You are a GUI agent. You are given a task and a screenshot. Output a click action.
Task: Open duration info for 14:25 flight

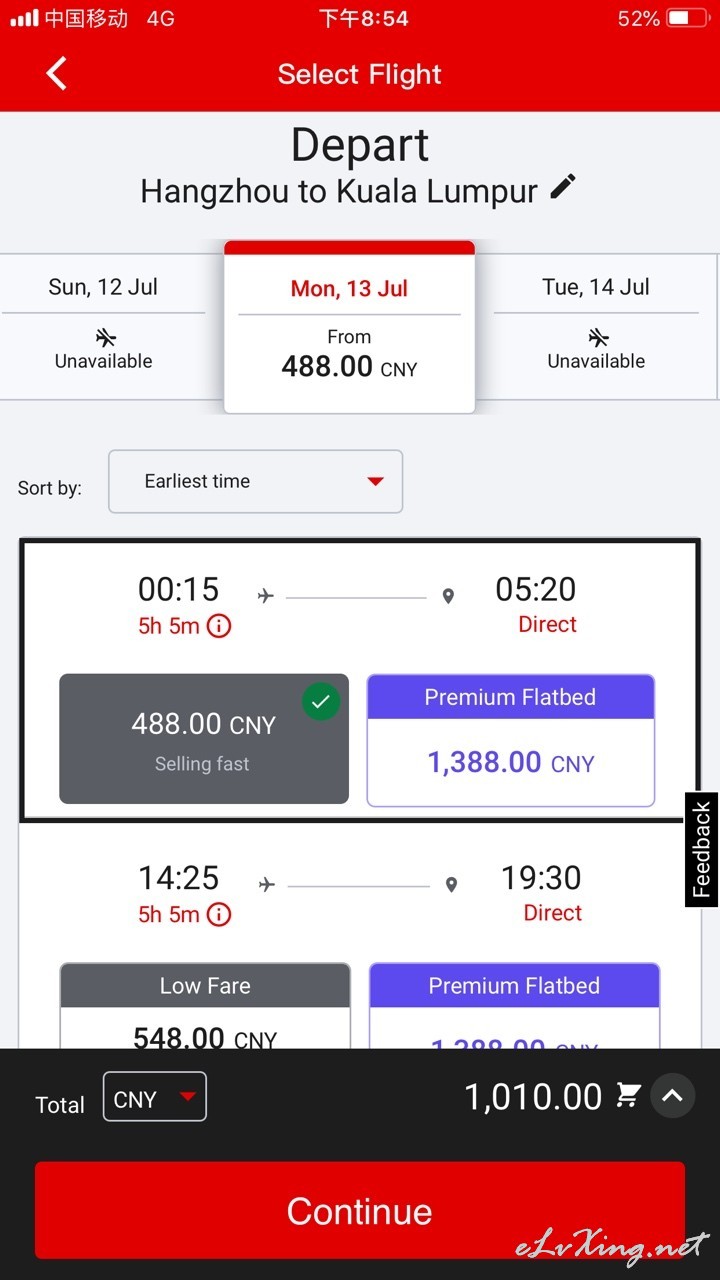click(219, 914)
